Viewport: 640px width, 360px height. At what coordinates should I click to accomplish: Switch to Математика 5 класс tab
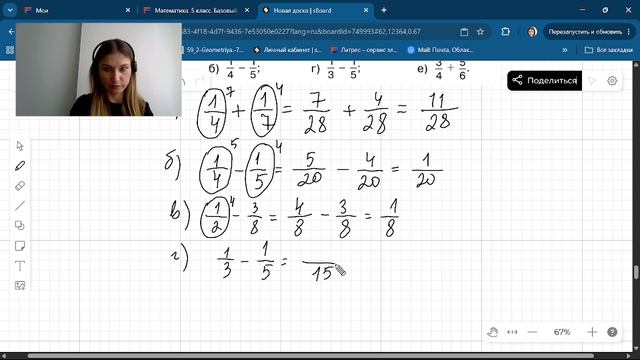(x=196, y=10)
